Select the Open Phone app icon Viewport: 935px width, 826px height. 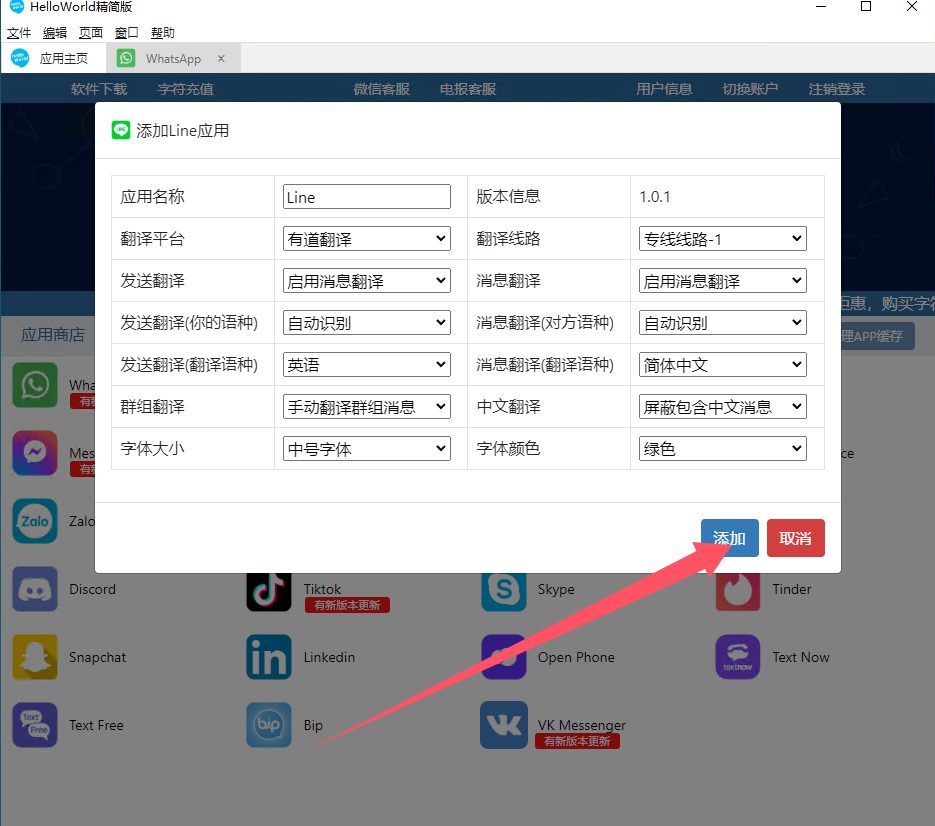pyautogui.click(x=504, y=657)
